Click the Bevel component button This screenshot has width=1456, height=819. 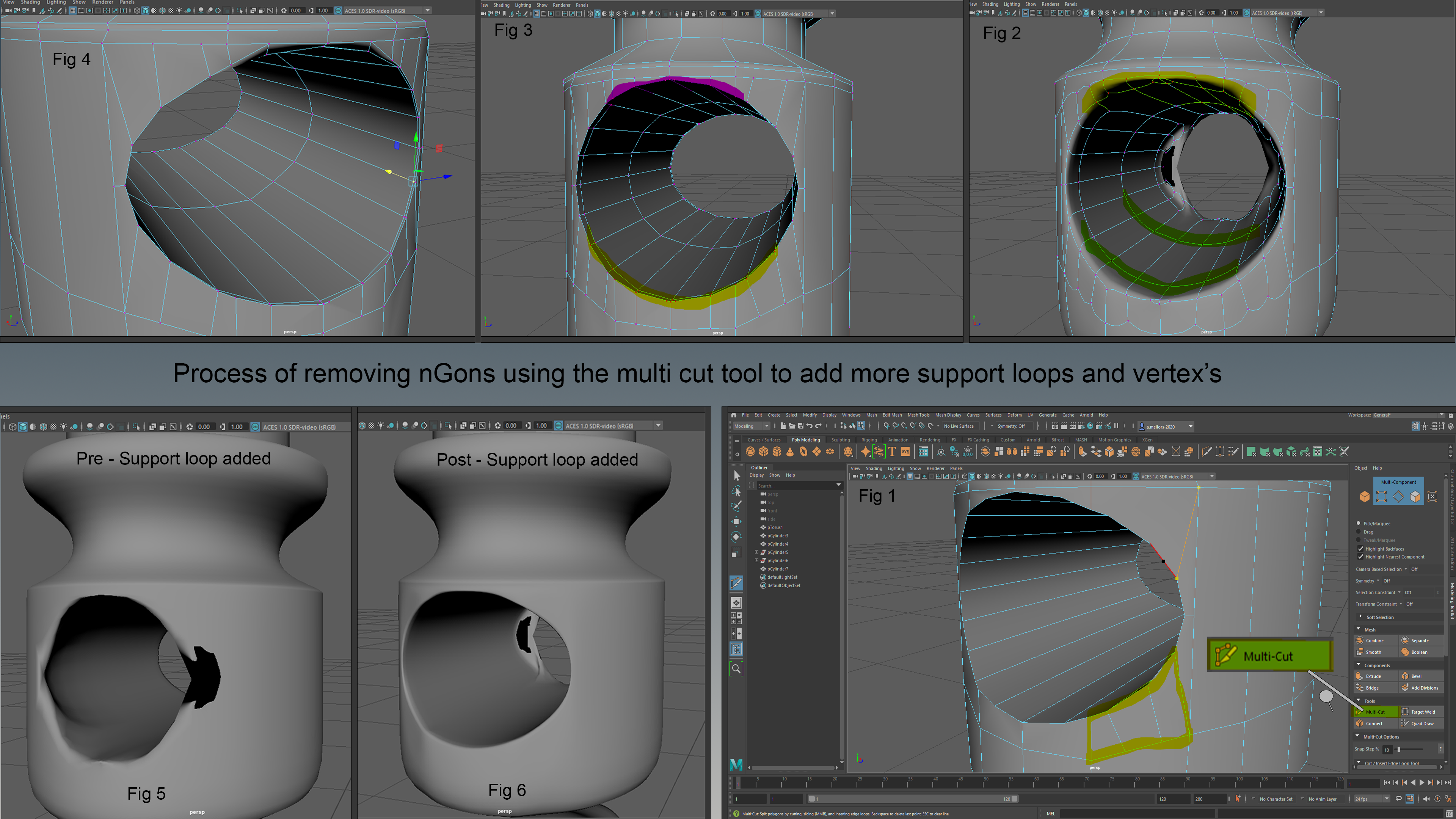[1416, 676]
